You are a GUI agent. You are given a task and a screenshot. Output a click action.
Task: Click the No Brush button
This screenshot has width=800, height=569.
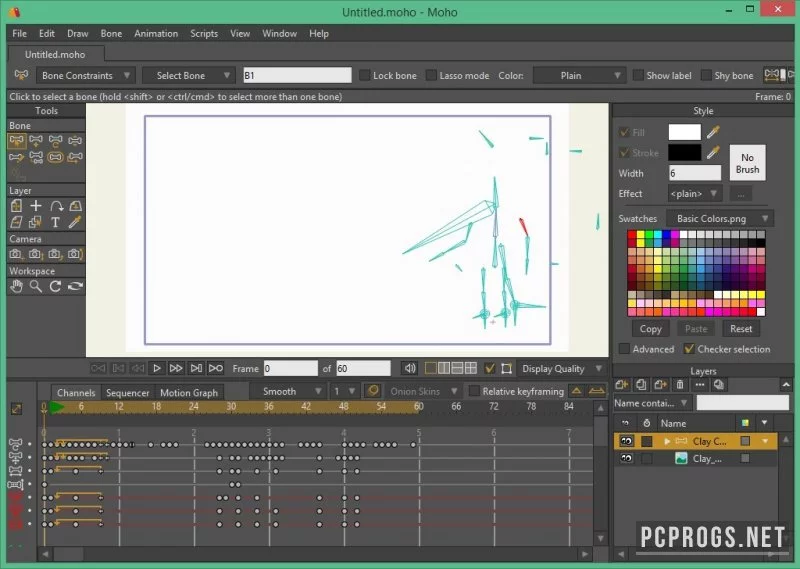(747, 163)
